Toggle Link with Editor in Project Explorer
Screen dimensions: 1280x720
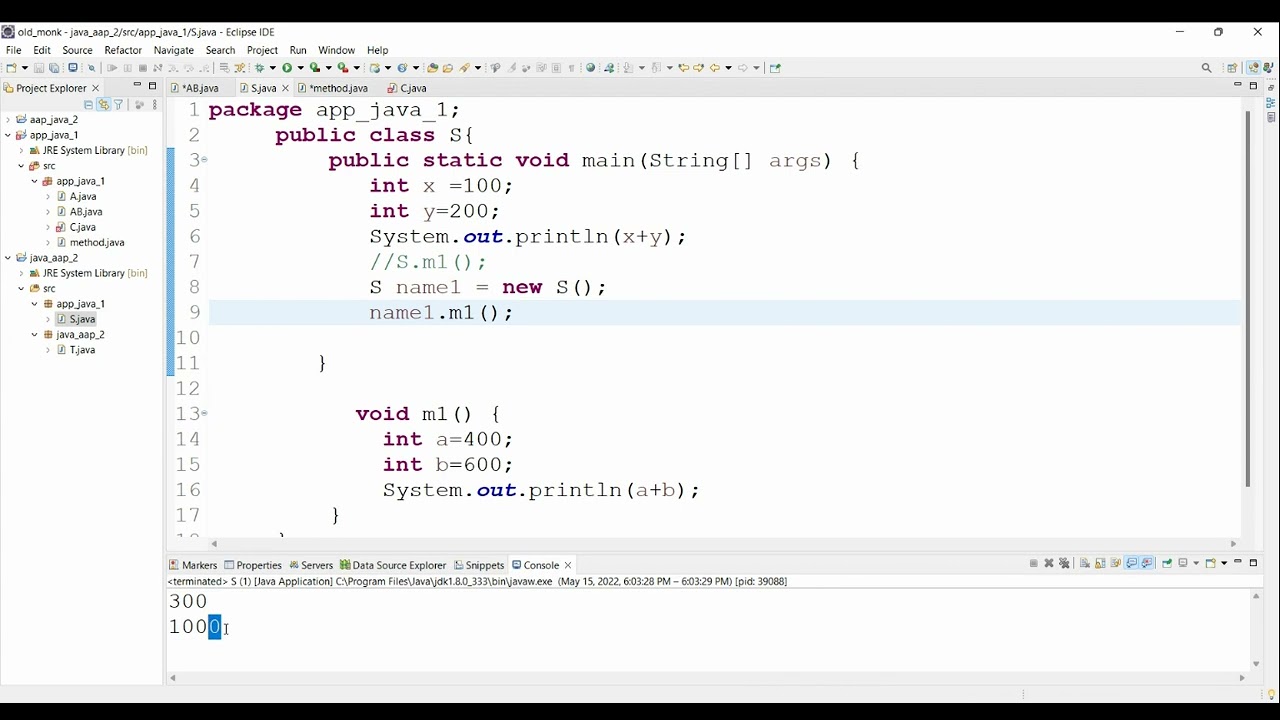(x=103, y=104)
